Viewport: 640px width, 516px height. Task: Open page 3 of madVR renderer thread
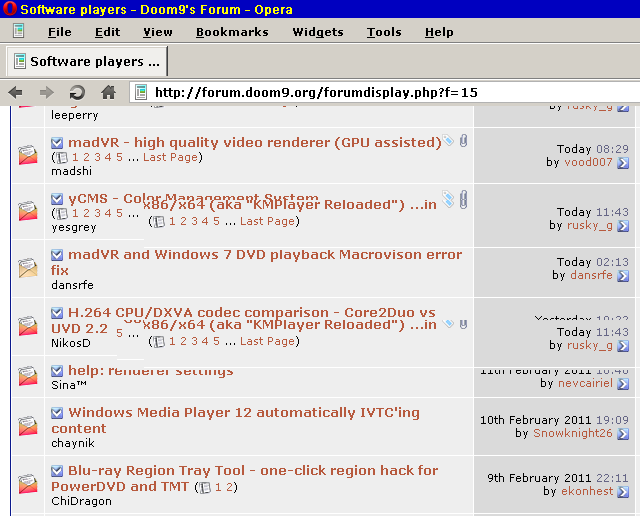click(97, 157)
